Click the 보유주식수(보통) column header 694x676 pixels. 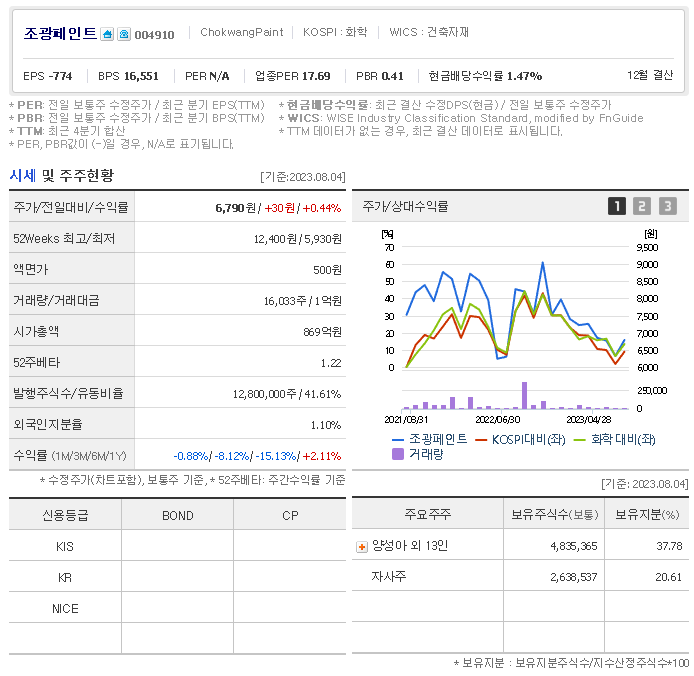click(555, 514)
